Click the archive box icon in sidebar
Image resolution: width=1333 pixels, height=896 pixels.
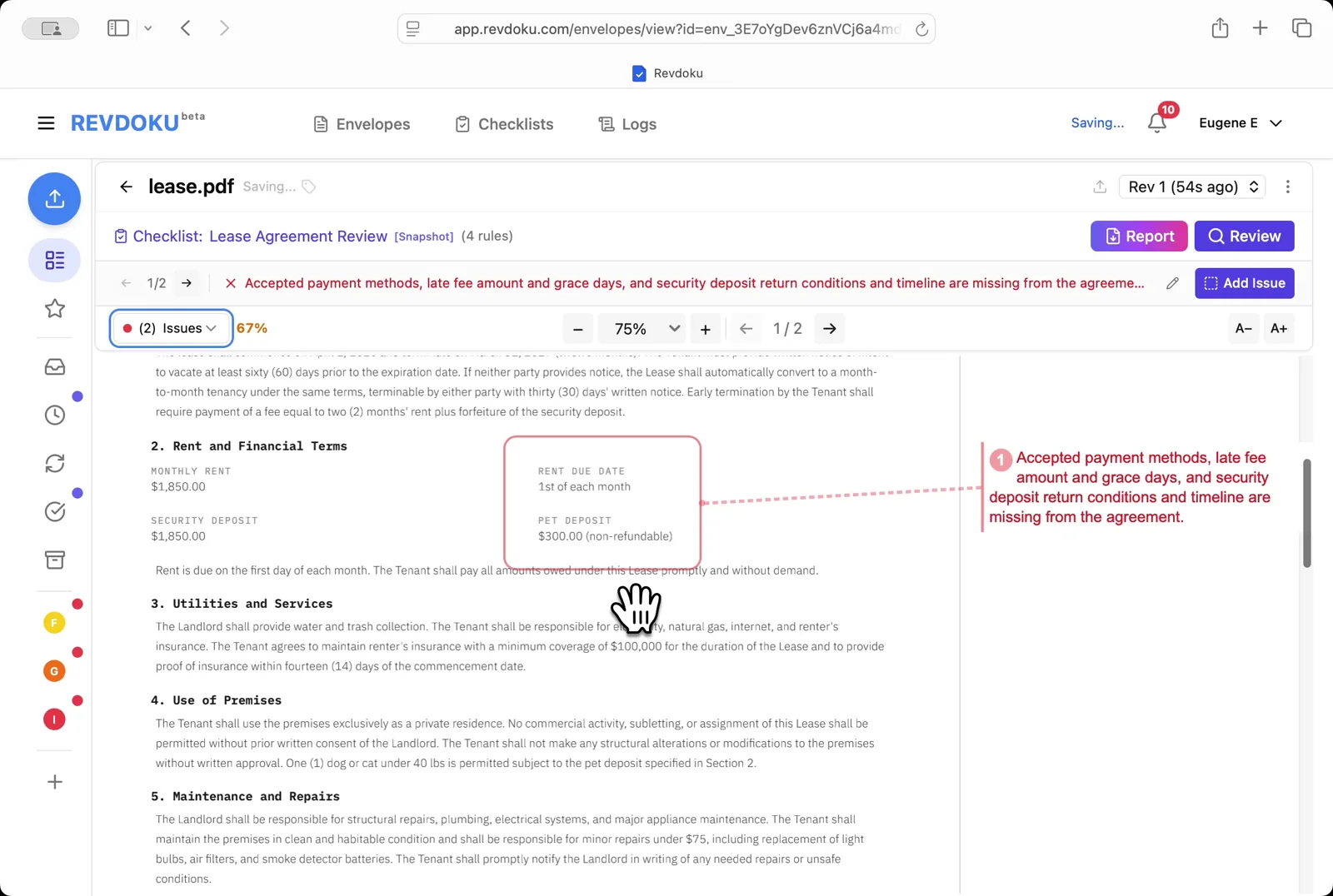(55, 560)
